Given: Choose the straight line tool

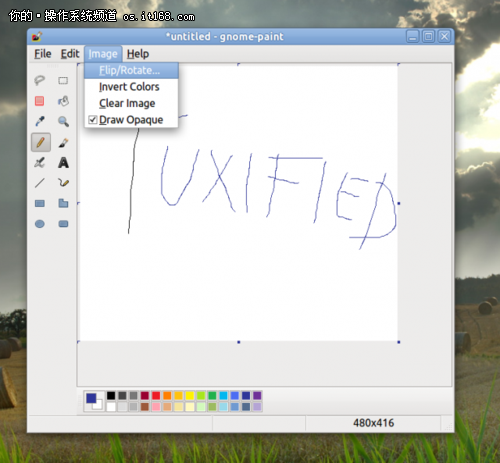Looking at the screenshot, I should tap(40, 183).
